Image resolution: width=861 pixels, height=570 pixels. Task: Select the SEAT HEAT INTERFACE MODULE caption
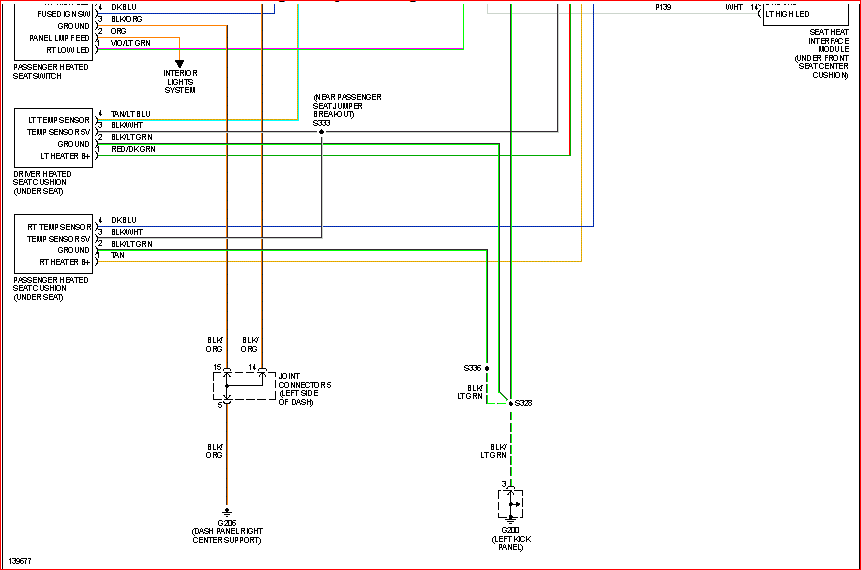pyautogui.click(x=821, y=53)
